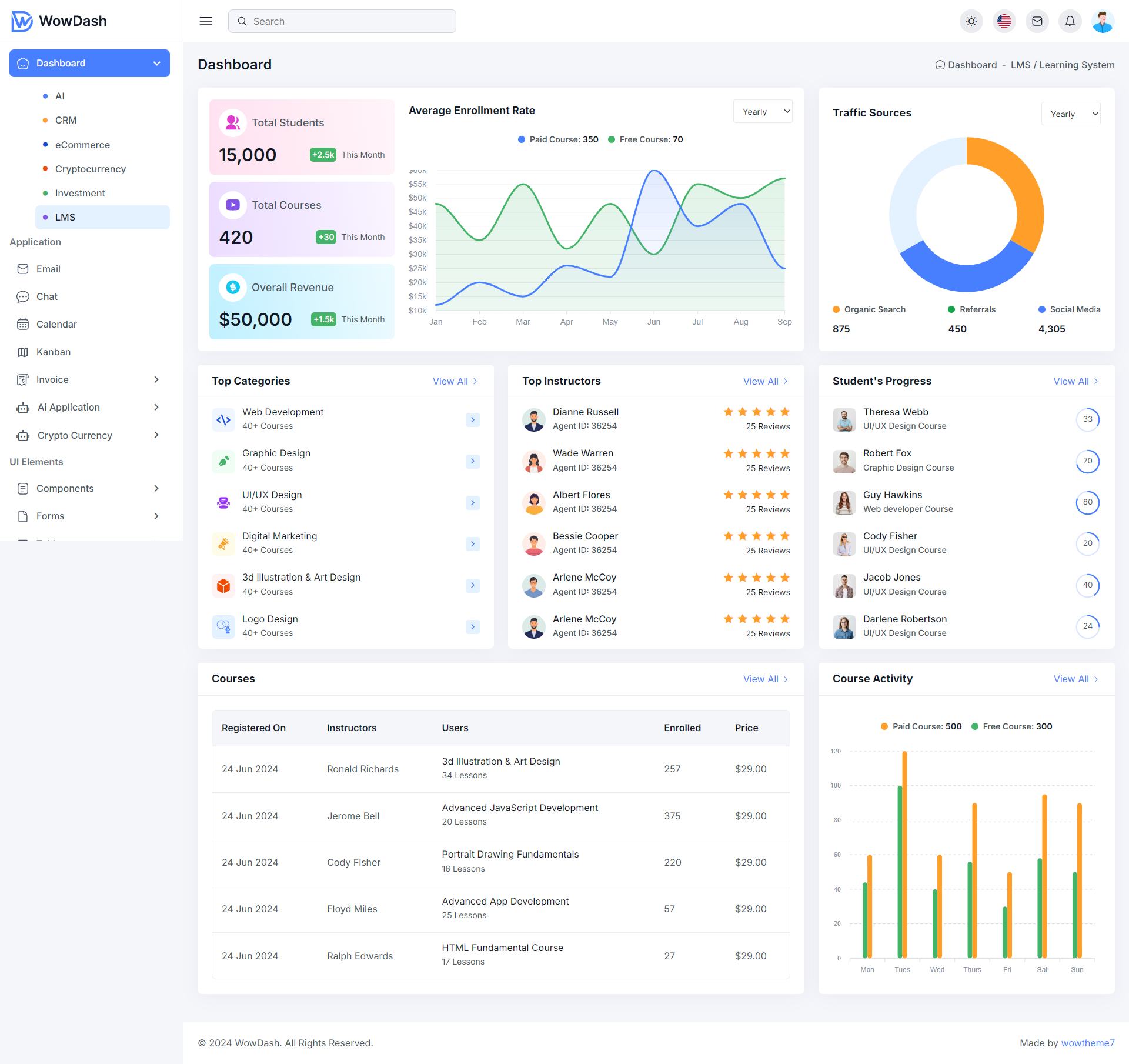Viewport: 1129px width, 1064px height.
Task: Click View All in Top Instructors
Action: click(765, 381)
